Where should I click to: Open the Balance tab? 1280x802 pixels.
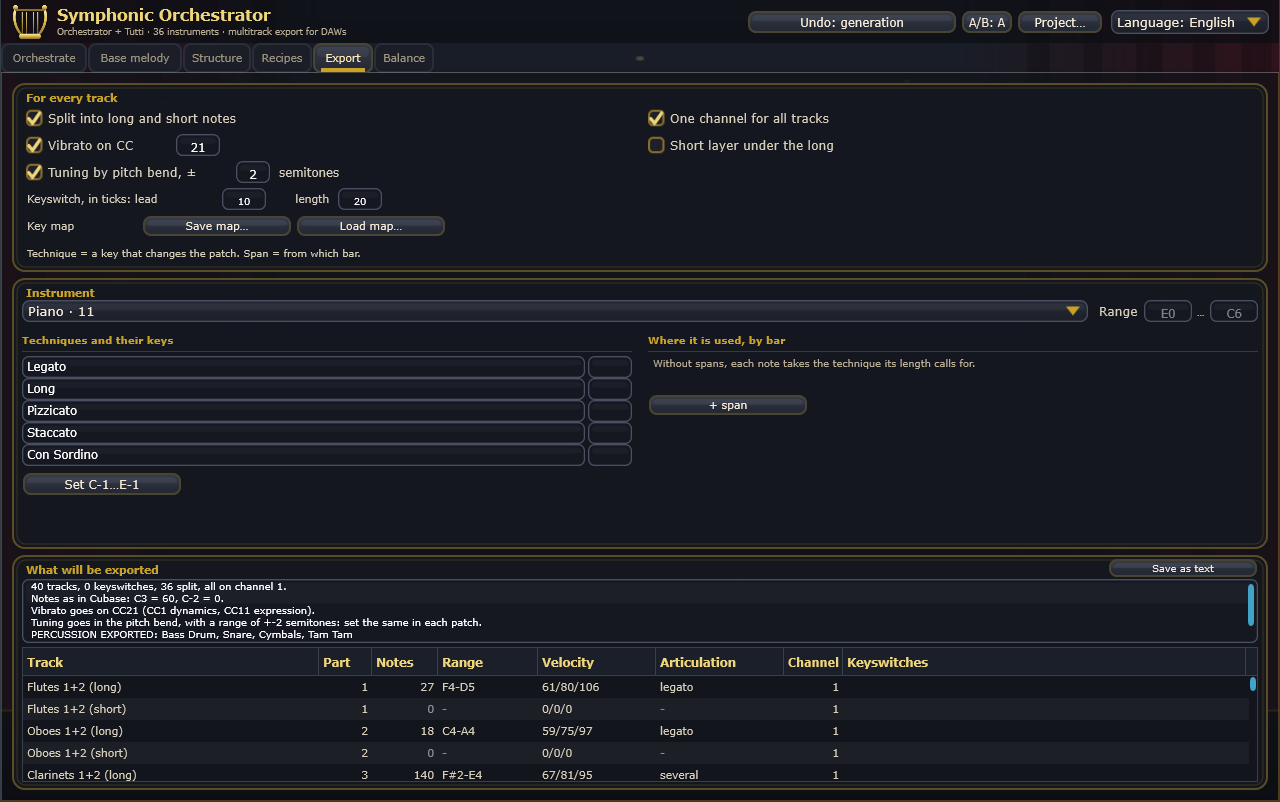tap(404, 58)
